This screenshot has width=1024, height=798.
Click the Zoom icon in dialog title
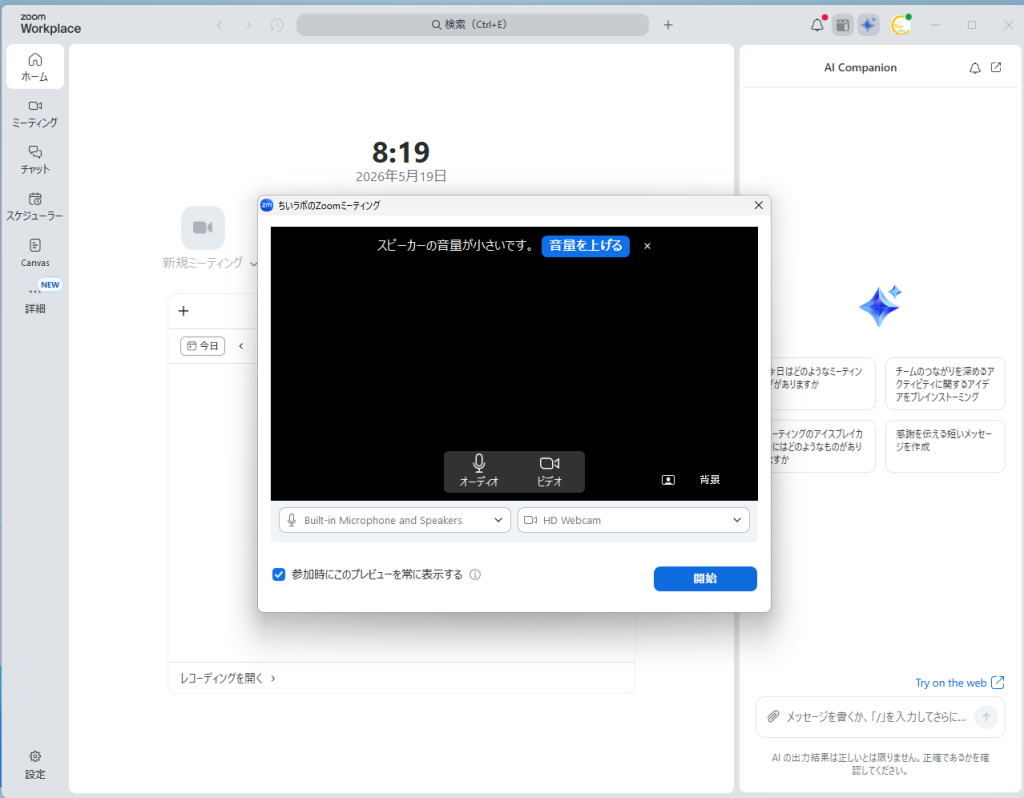267,205
